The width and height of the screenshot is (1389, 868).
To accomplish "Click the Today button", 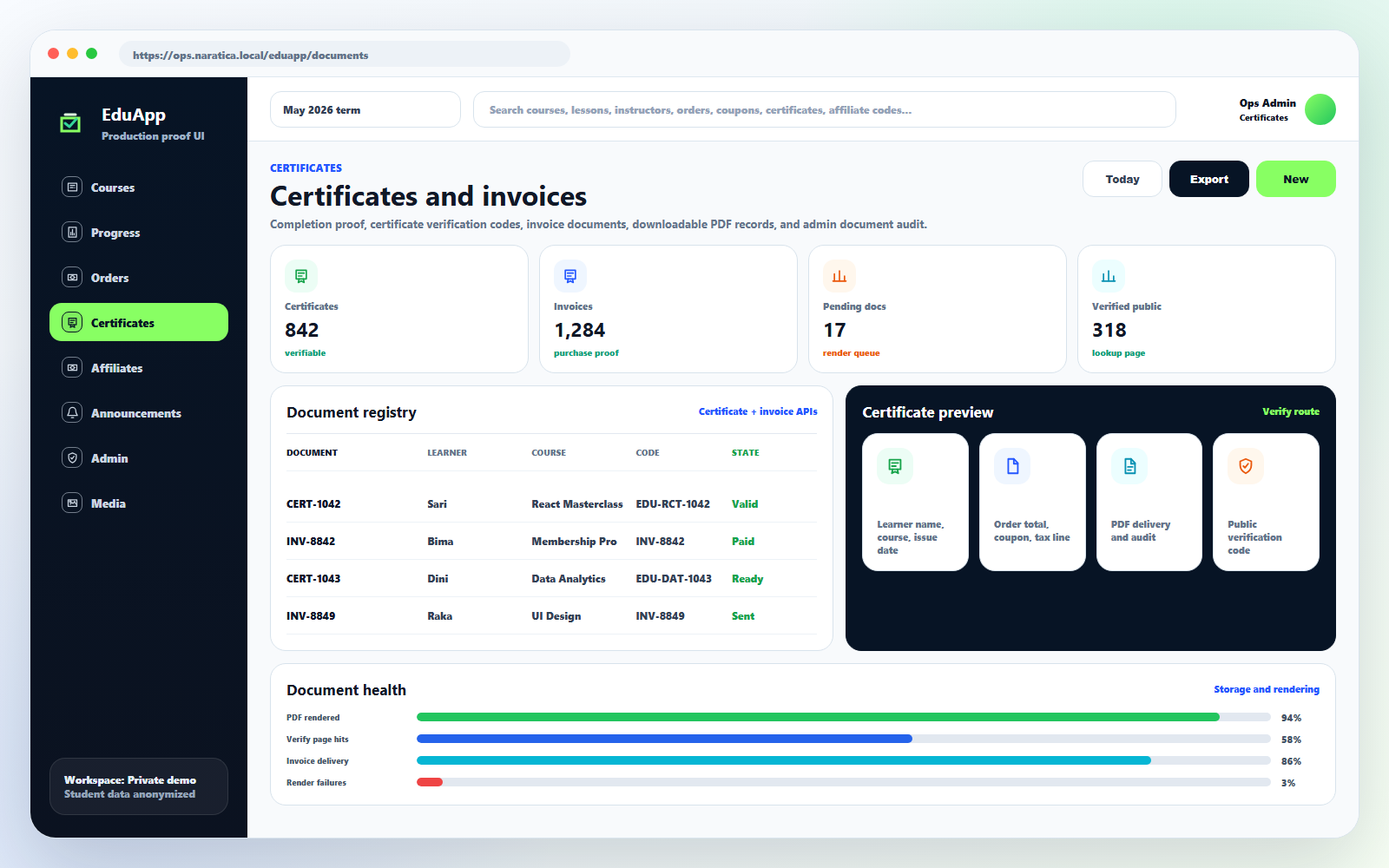I will pos(1122,179).
